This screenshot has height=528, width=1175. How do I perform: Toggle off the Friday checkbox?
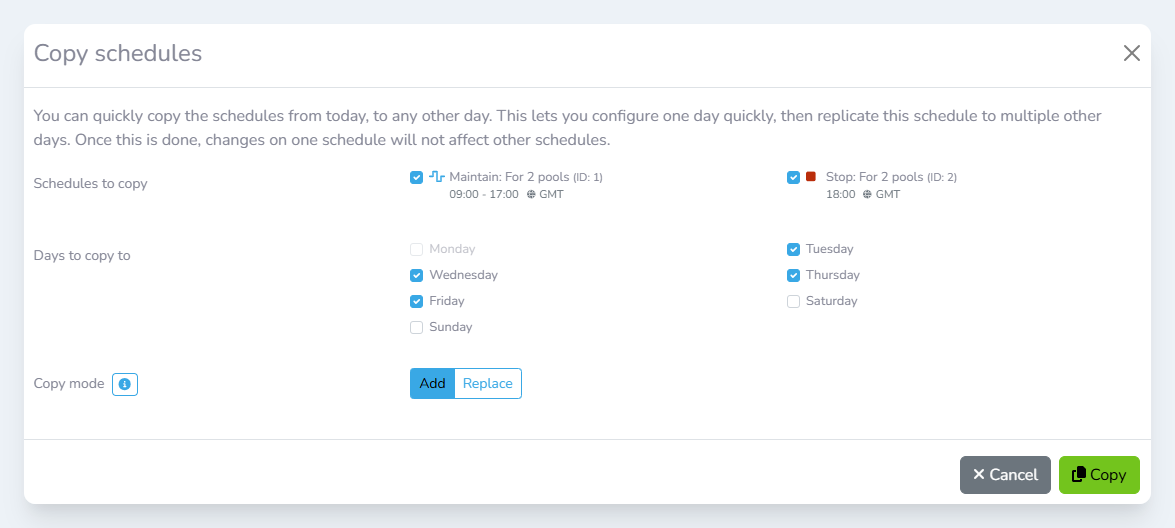(417, 301)
